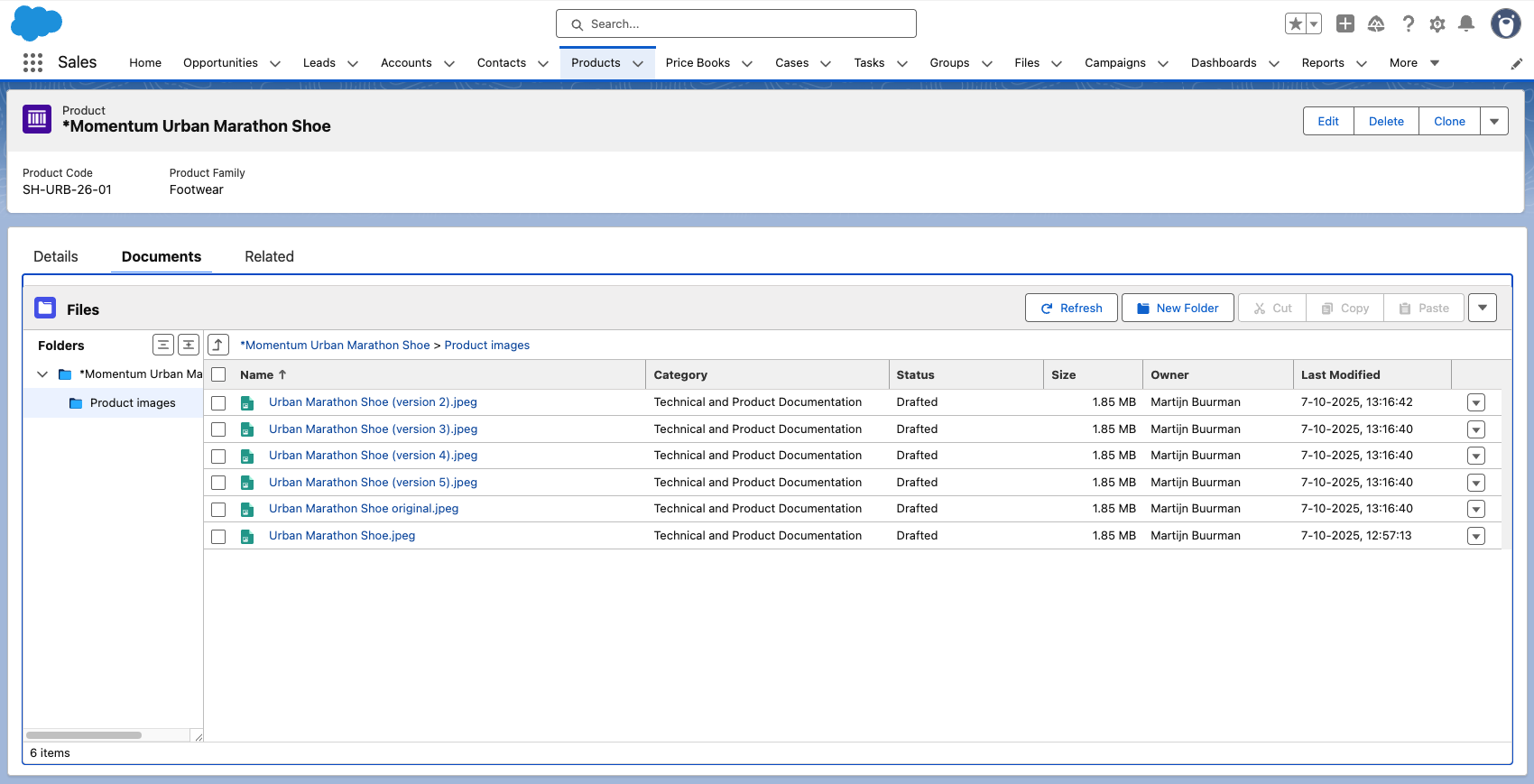The height and width of the screenshot is (784, 1534).
Task: Open row actions for Urban Marathon Shoe (version 2).jpeg
Action: [x=1476, y=403]
